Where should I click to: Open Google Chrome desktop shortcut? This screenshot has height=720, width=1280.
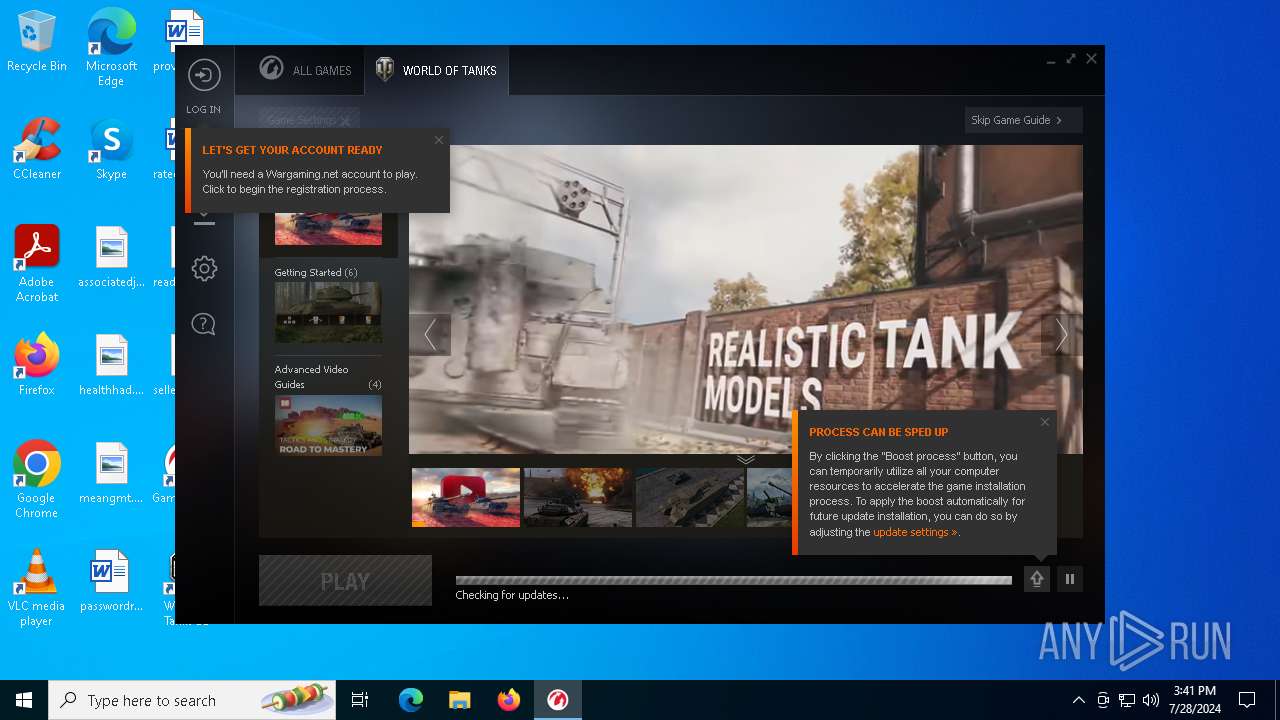[x=37, y=480]
